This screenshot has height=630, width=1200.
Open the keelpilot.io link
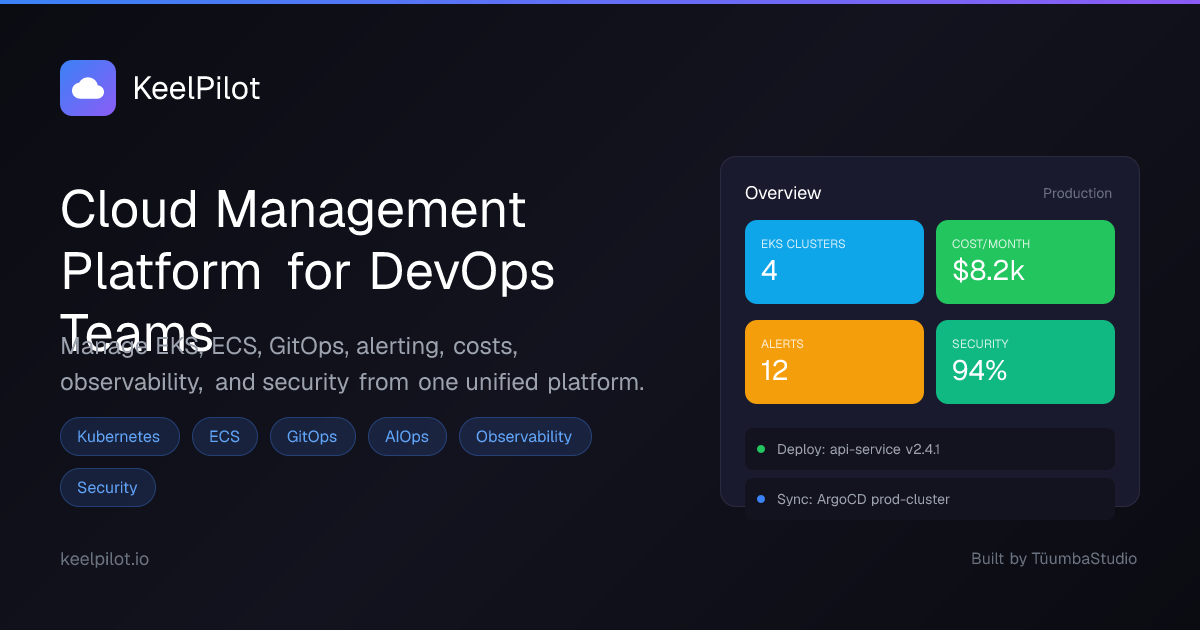[105, 559]
